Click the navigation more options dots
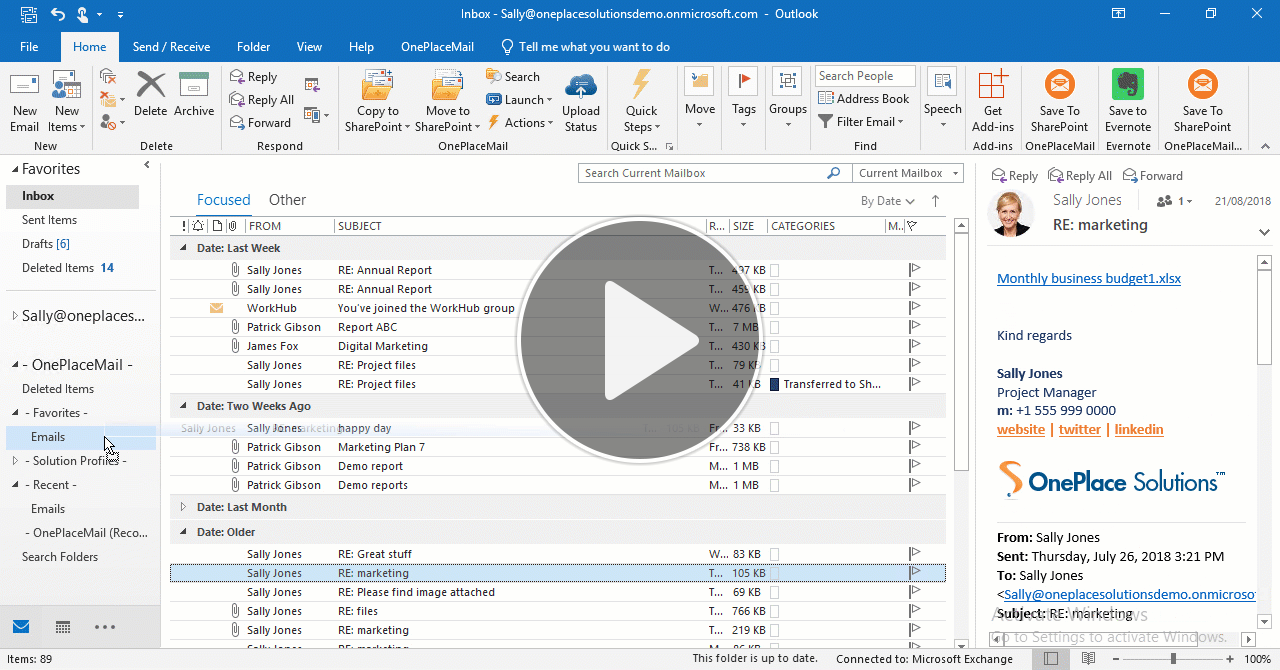This screenshot has height=670, width=1280. pos(105,627)
